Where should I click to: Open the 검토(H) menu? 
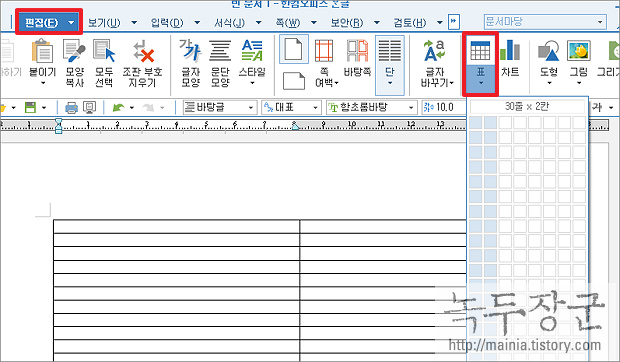point(410,23)
